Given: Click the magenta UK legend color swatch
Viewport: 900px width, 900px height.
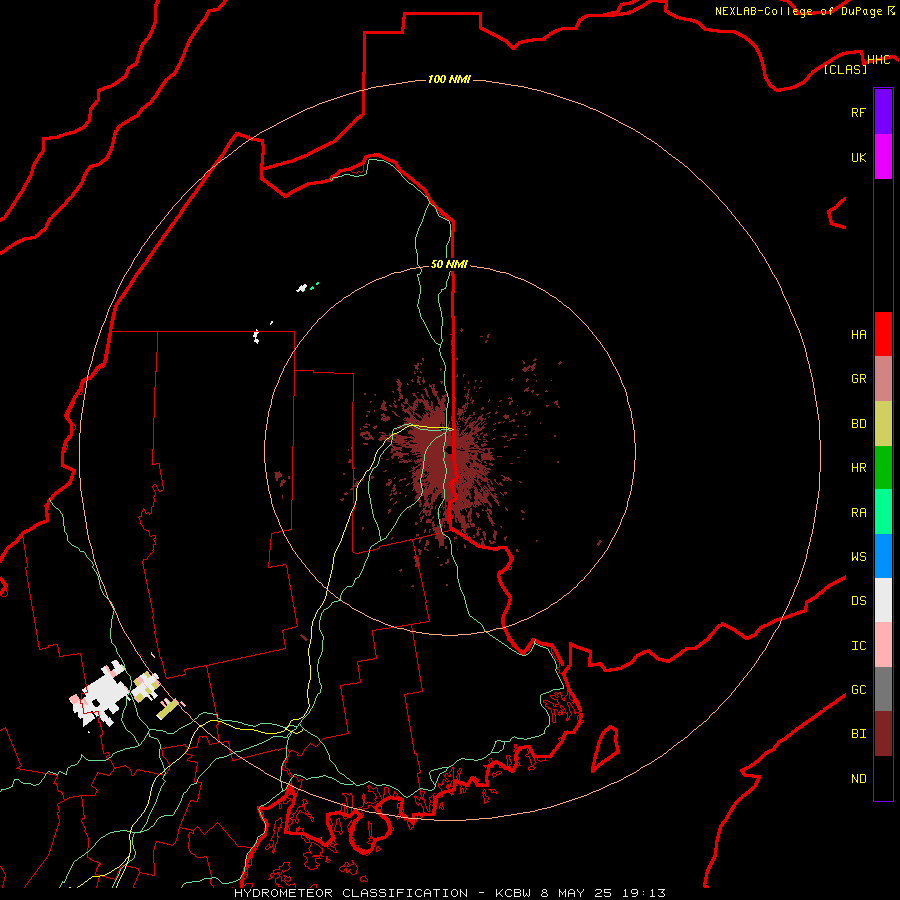Looking at the screenshot, I should tap(883, 157).
